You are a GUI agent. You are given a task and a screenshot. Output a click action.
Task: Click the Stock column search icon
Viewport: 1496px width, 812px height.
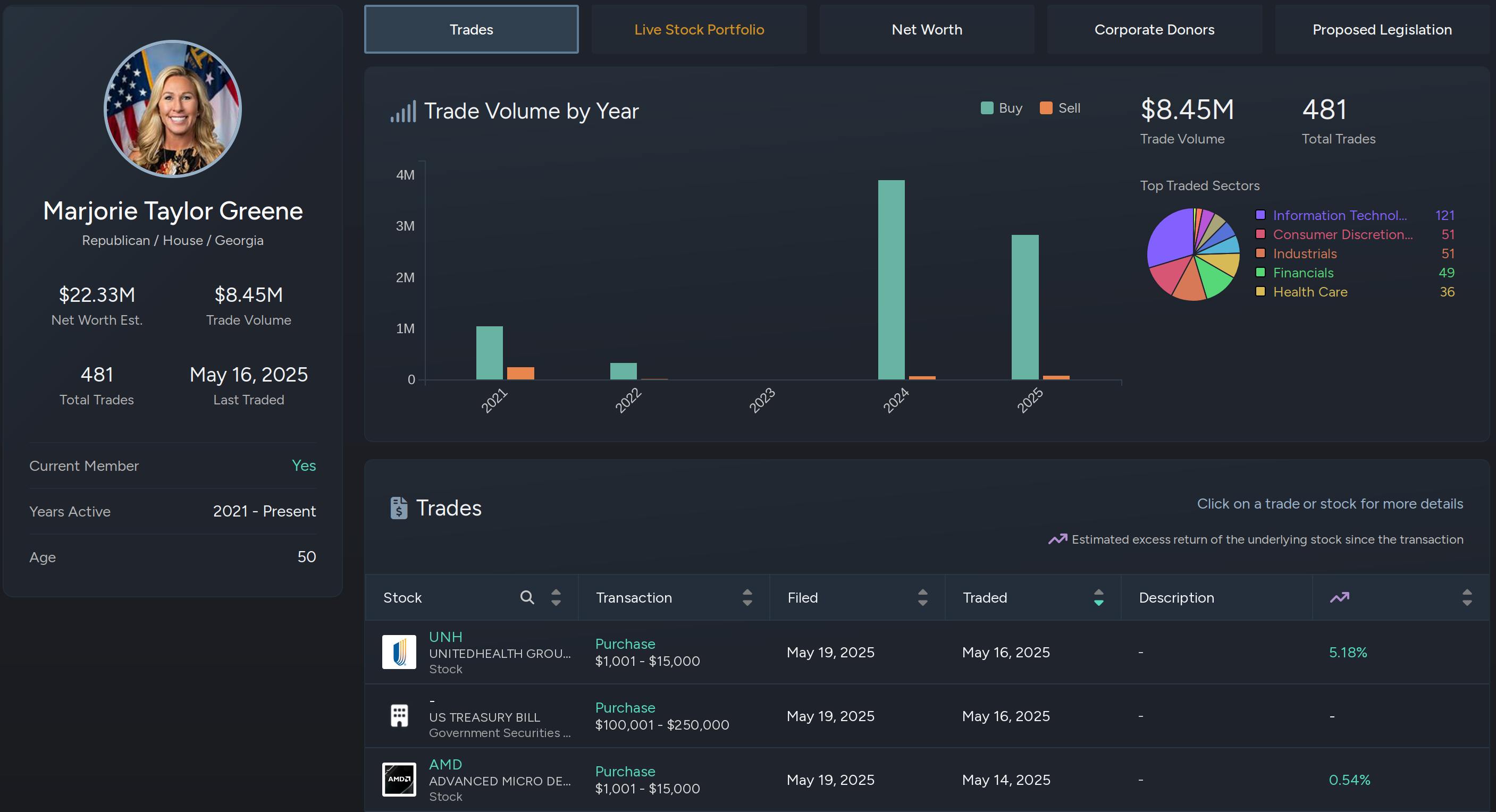[x=527, y=597]
